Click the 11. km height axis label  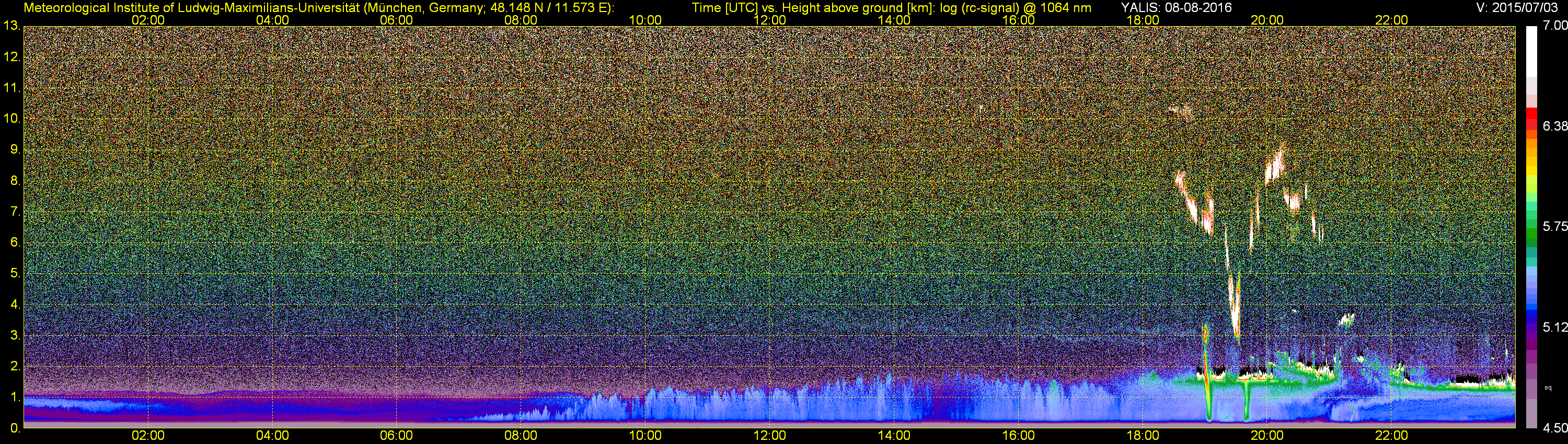tap(11, 88)
